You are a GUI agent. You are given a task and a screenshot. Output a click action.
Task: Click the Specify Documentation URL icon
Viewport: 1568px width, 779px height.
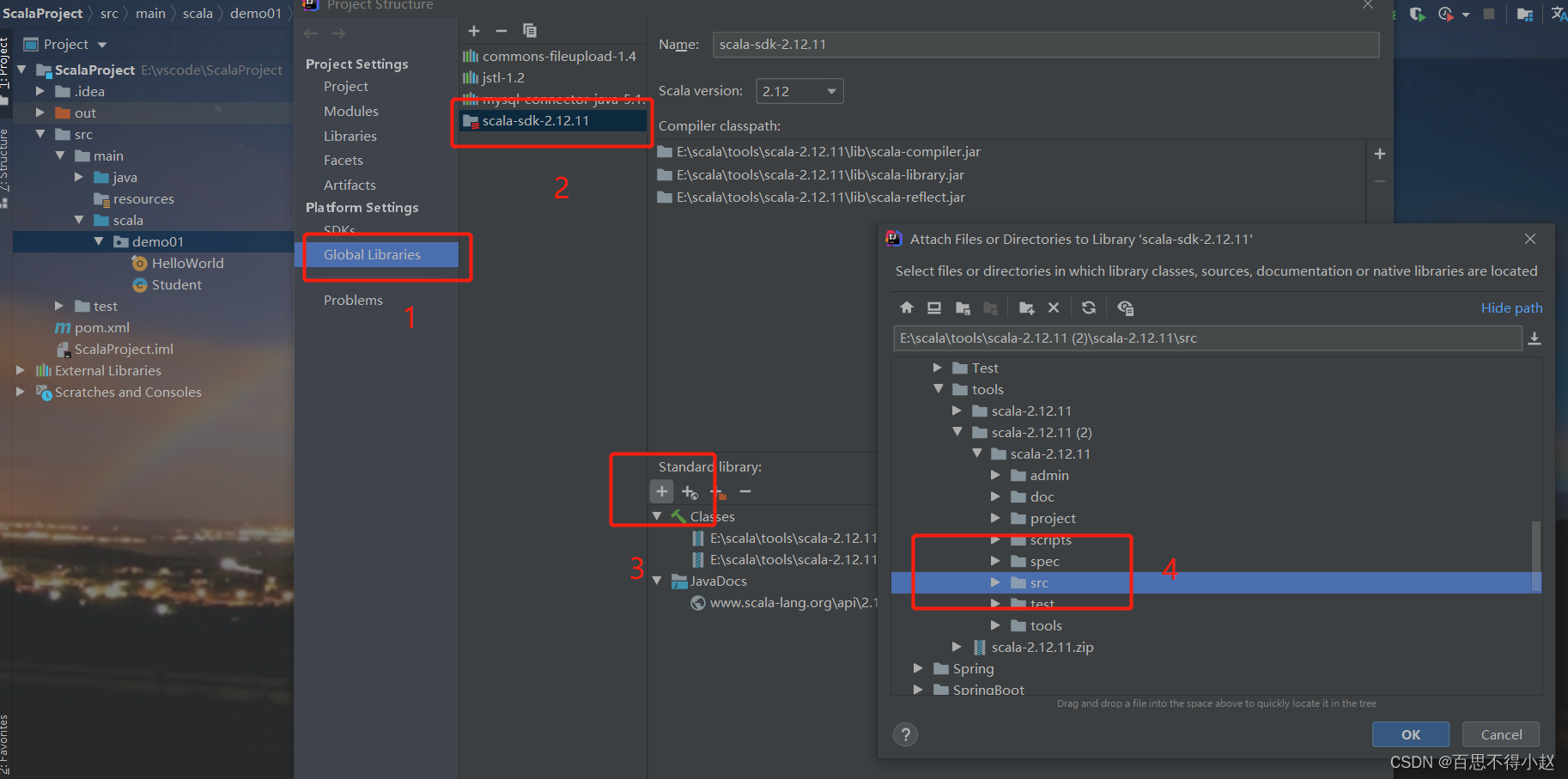pyautogui.click(x=690, y=492)
